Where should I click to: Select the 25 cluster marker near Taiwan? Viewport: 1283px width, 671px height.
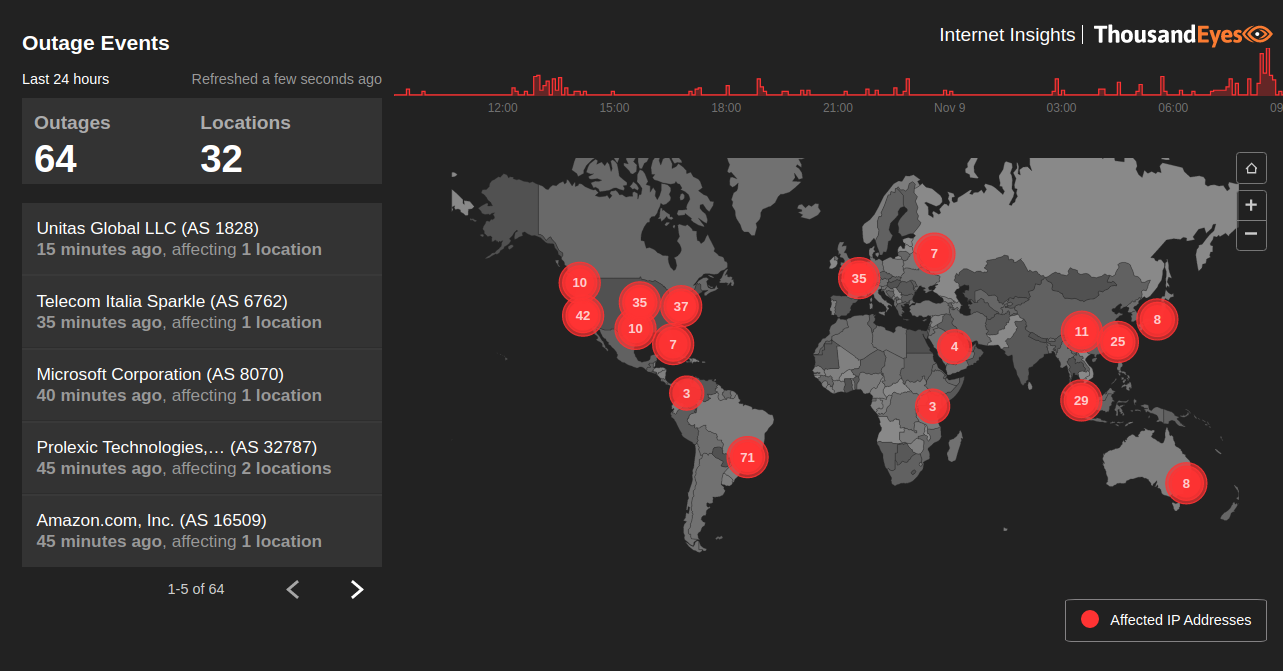1118,342
